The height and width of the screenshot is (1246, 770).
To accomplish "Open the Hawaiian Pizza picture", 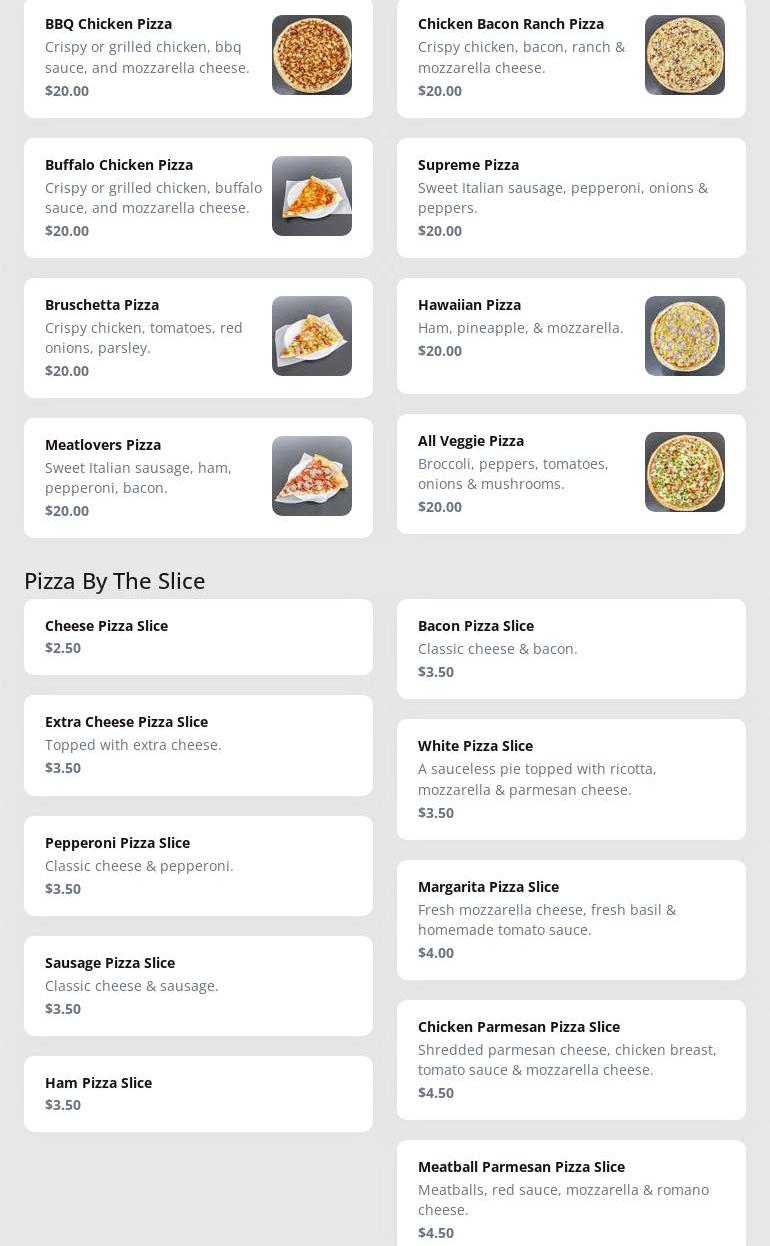I will point(685,336).
